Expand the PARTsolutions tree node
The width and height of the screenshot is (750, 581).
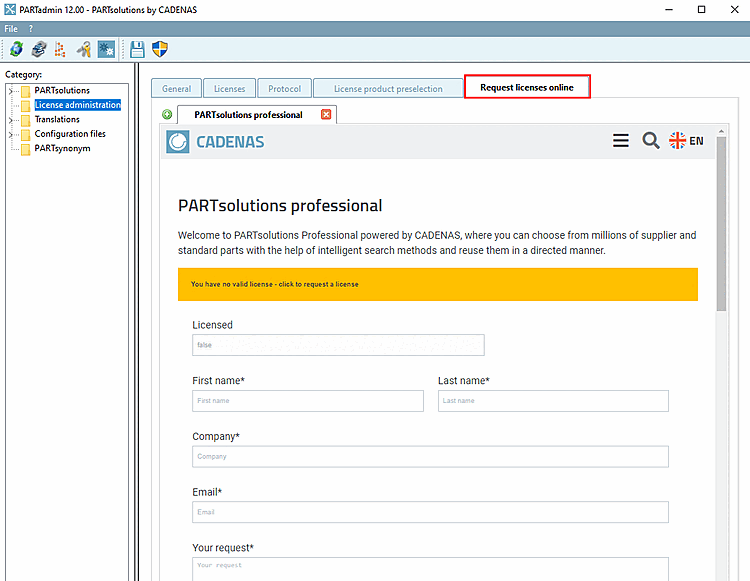tap(10, 91)
